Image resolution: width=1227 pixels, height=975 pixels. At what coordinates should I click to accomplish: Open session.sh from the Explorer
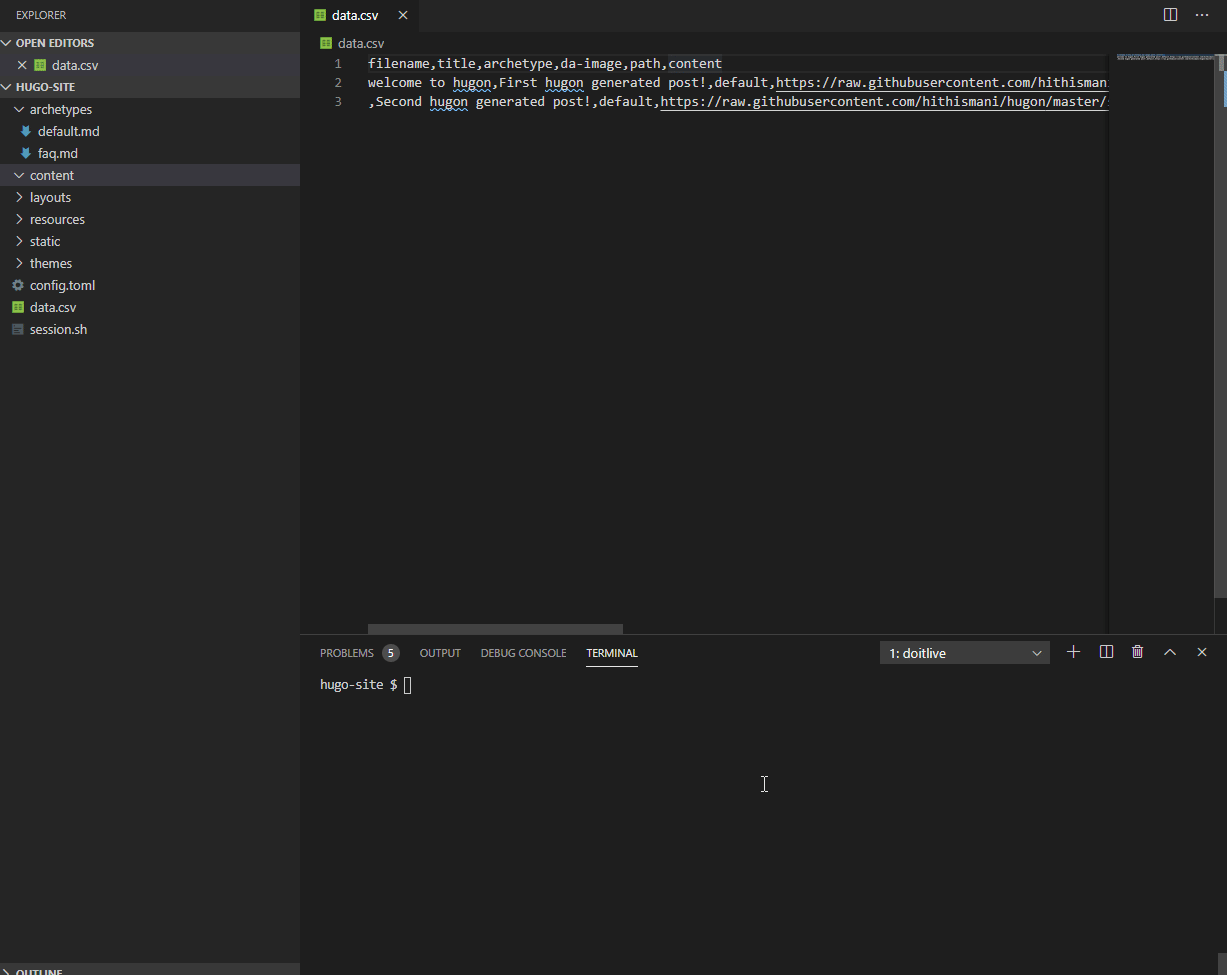(58, 329)
